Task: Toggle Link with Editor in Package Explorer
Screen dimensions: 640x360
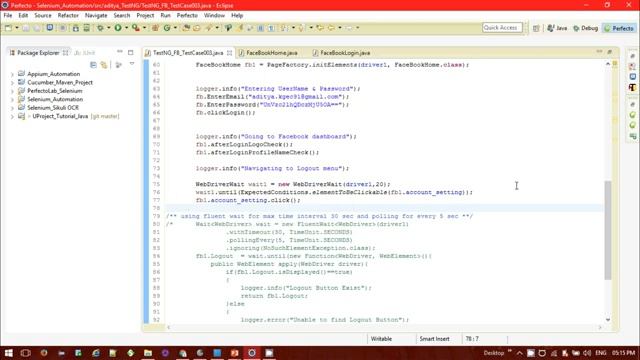Action: (x=104, y=64)
